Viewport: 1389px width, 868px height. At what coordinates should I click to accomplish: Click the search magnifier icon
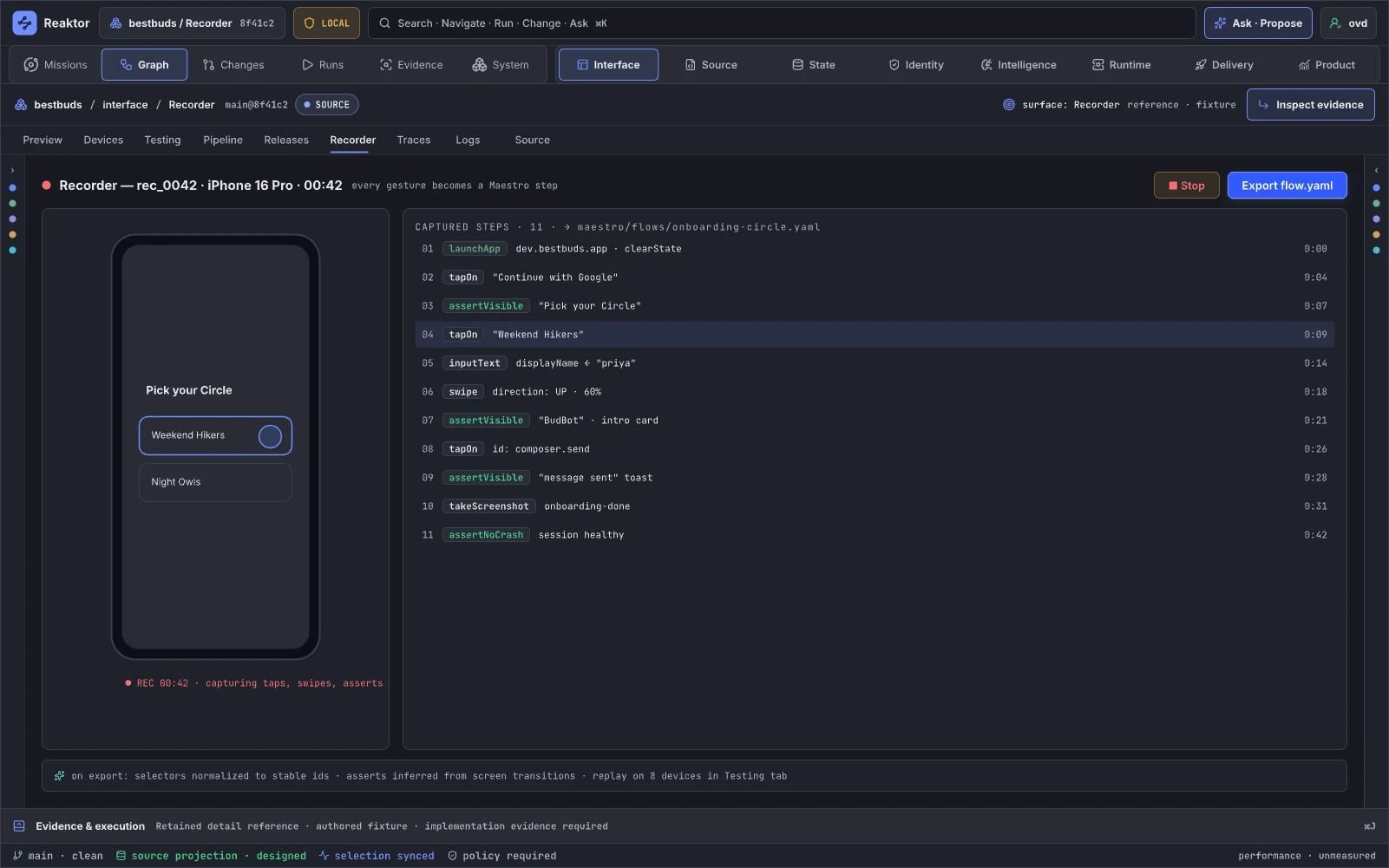[384, 23]
